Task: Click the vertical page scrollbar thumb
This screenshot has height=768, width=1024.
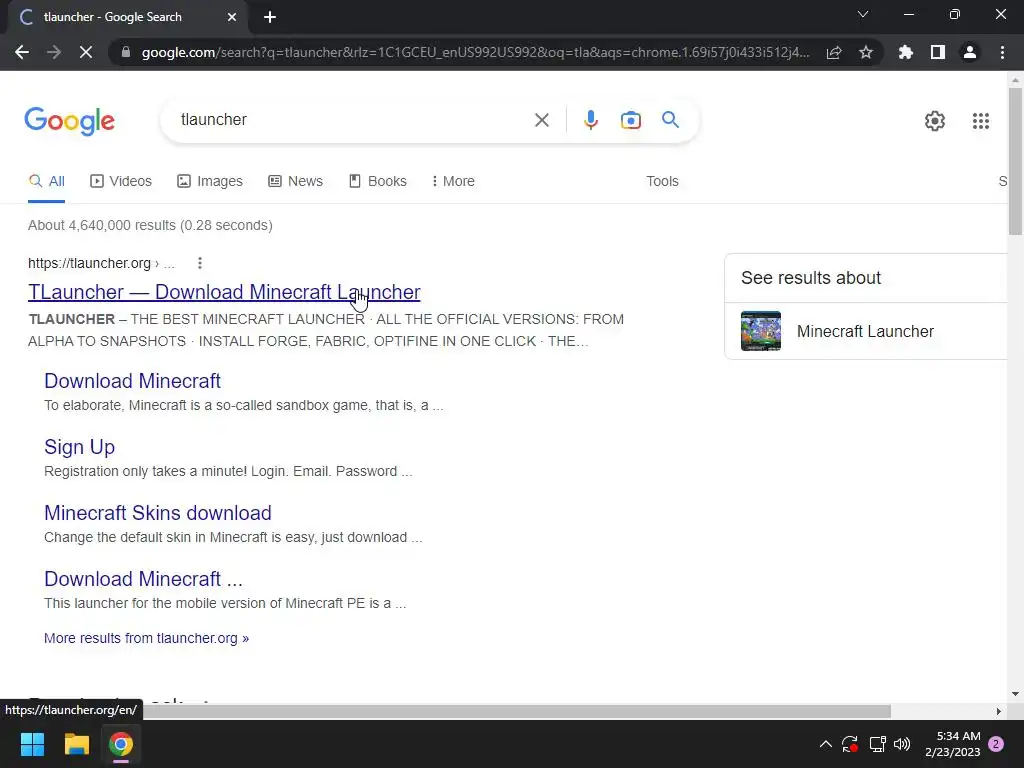Action: (x=1015, y=161)
